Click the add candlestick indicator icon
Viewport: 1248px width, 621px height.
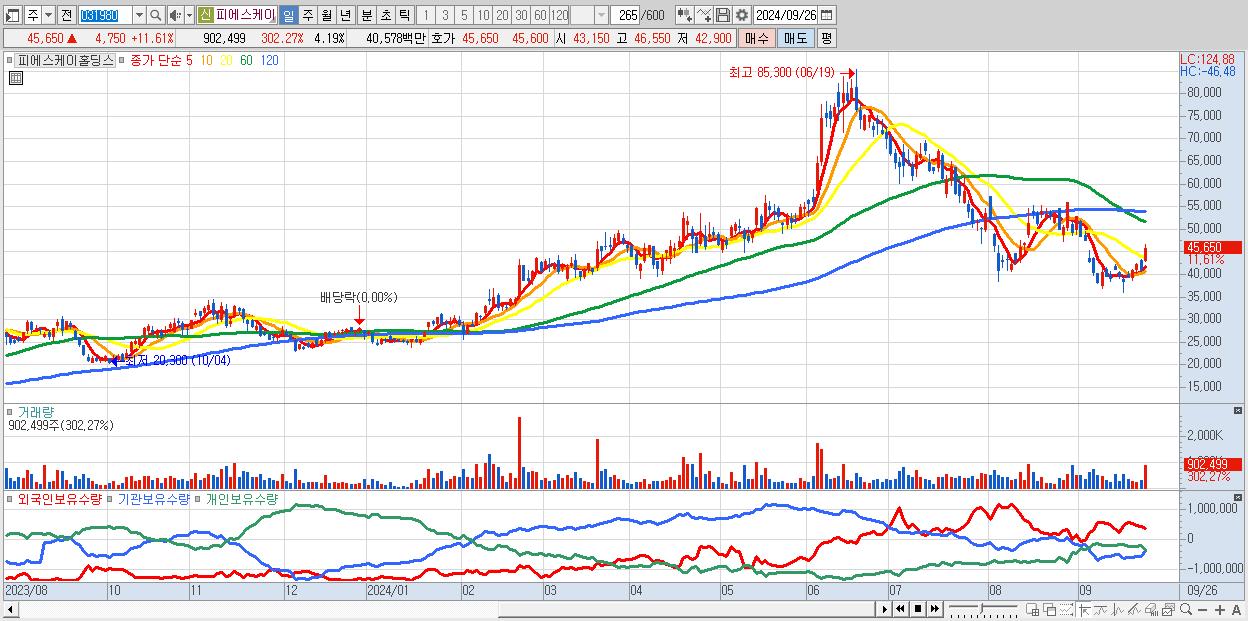tap(685, 15)
